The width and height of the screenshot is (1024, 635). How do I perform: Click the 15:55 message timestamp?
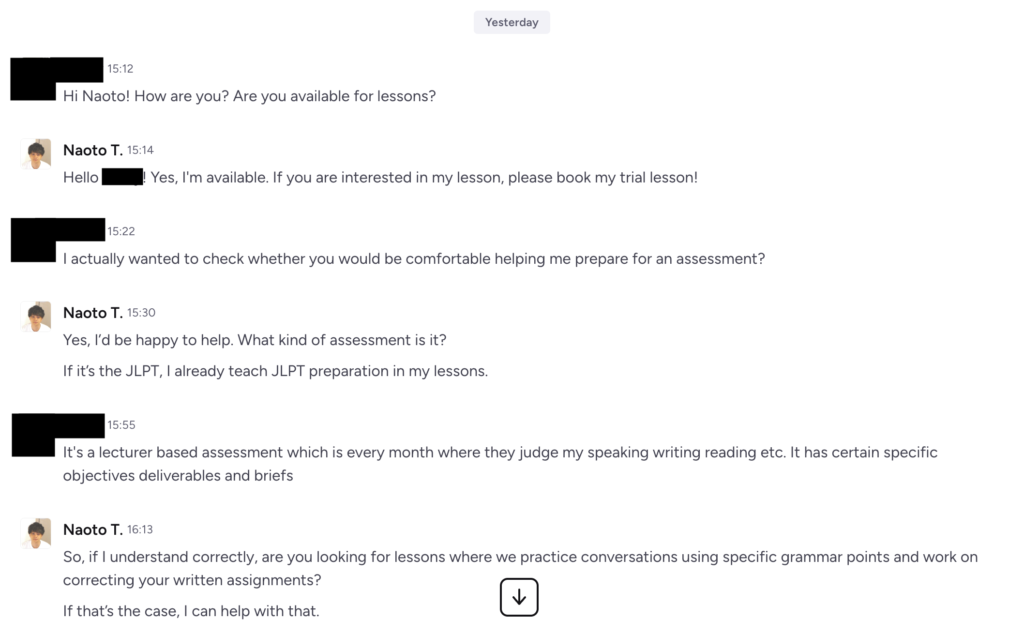coord(121,425)
